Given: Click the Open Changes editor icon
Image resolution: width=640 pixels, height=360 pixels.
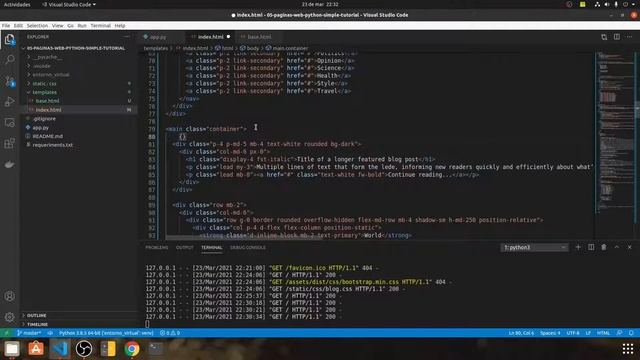Looking at the screenshot, I should [x=604, y=37].
